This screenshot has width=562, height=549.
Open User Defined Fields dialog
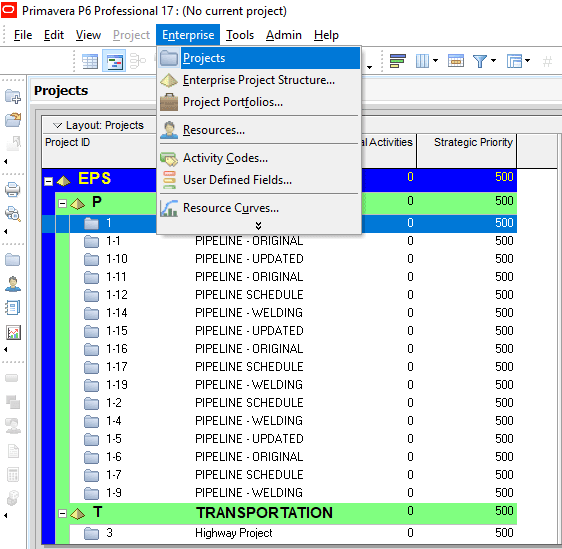pos(259,180)
